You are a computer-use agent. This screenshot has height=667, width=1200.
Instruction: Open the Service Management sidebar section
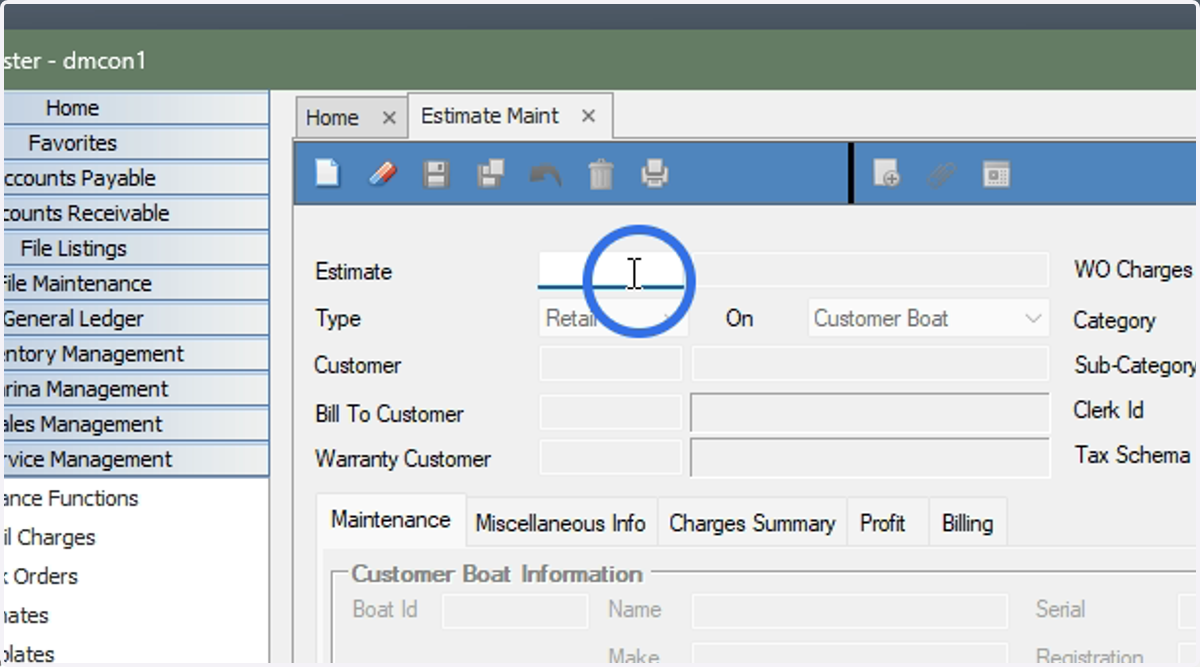tap(136, 460)
